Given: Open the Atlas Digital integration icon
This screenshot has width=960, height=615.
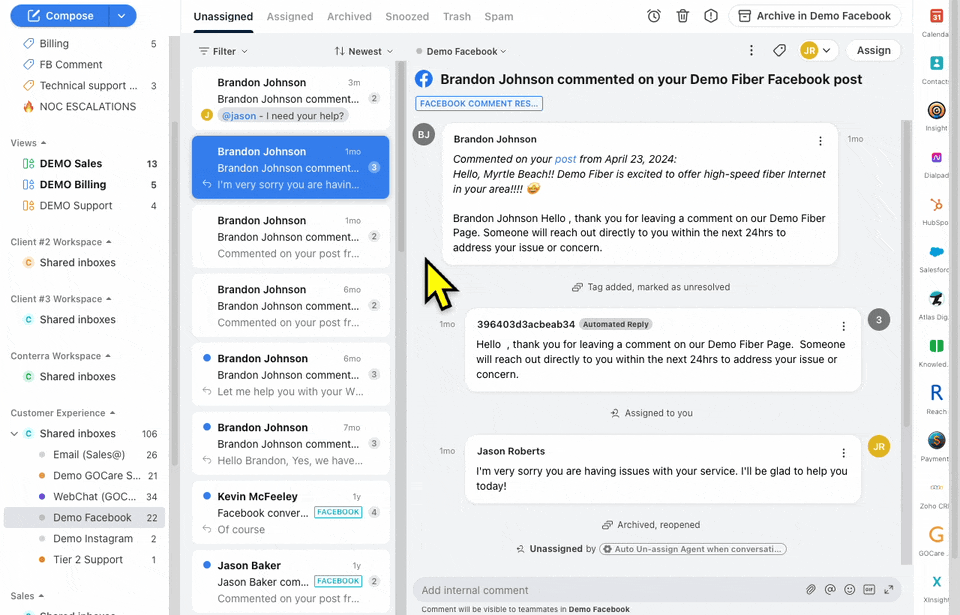Looking at the screenshot, I should click(x=936, y=299).
